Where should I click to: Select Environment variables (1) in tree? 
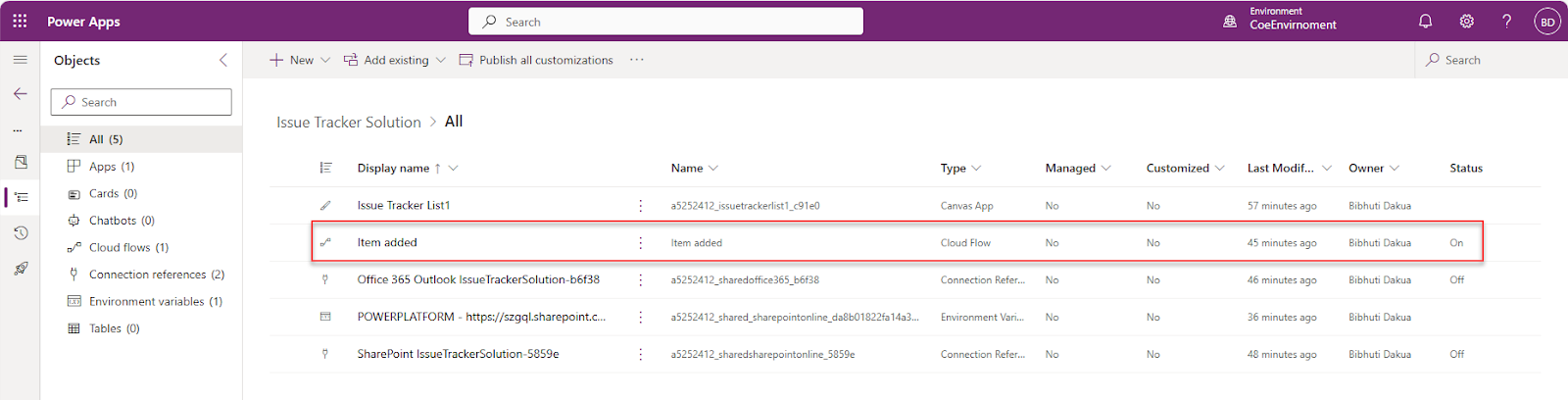pyautogui.click(x=141, y=301)
